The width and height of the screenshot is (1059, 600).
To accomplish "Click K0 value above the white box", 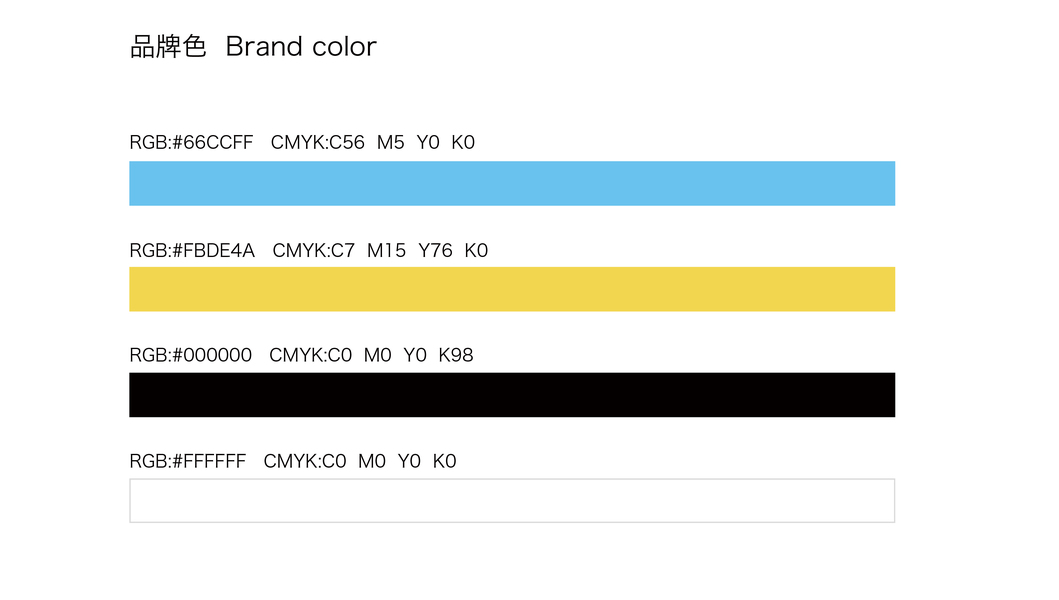I will [444, 461].
